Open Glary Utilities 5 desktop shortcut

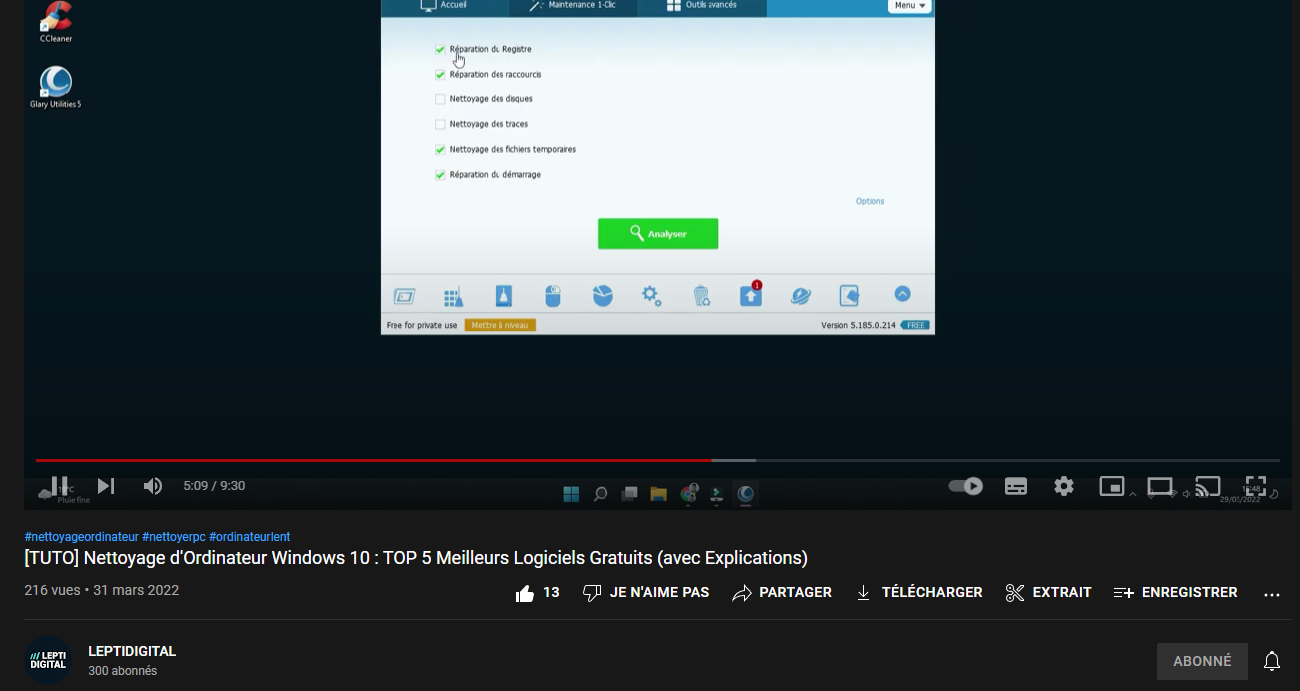point(56,88)
